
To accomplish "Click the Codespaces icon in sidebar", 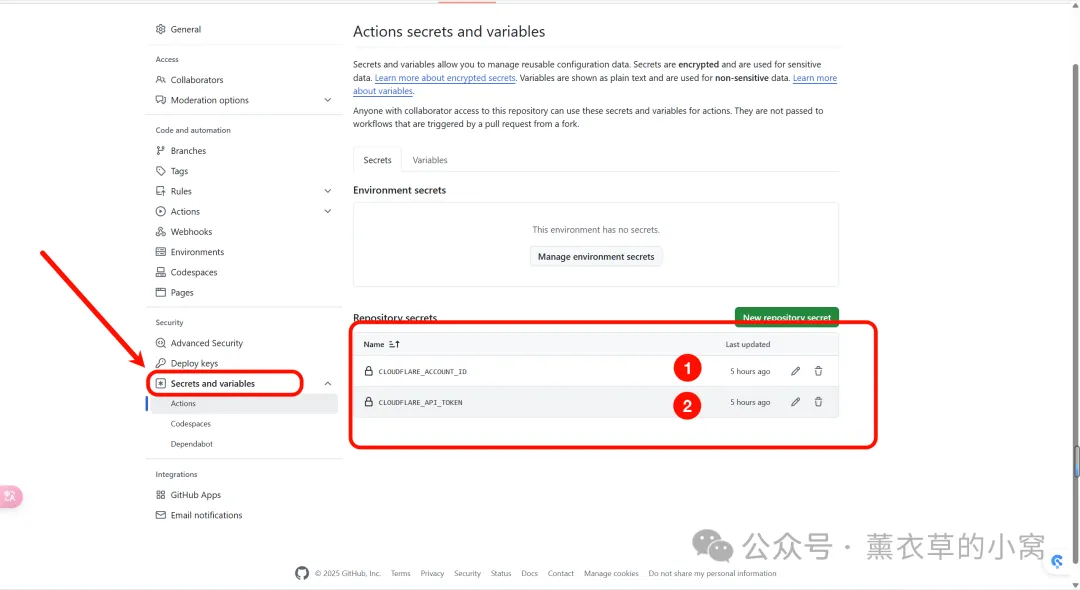I will click(160, 273).
